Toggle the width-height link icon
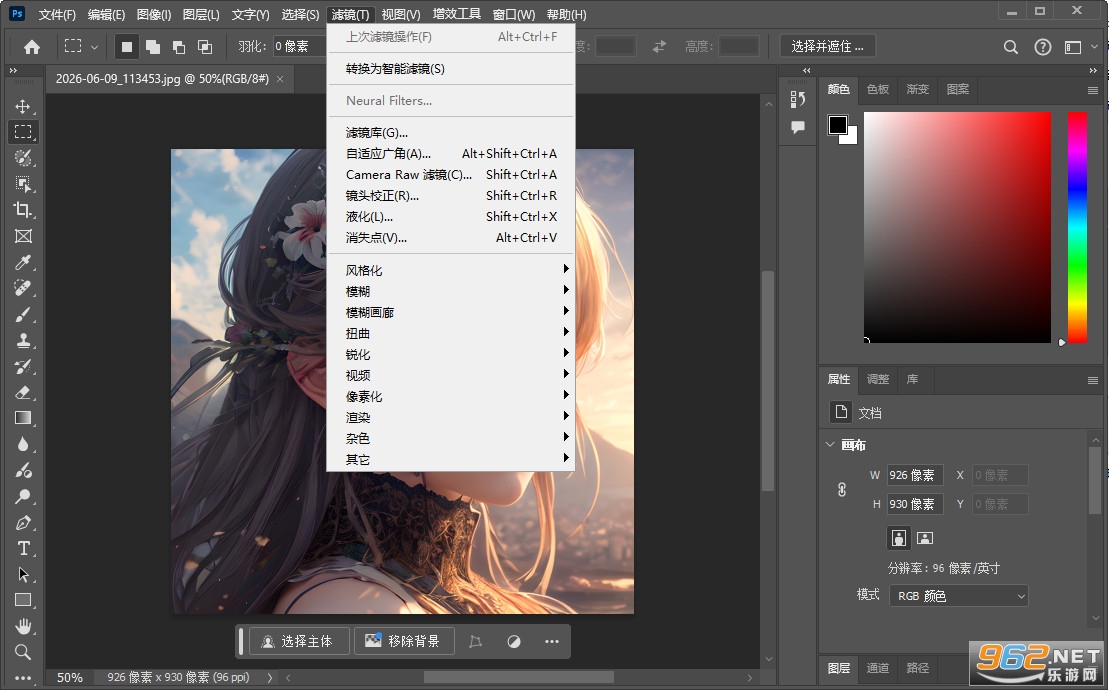Screen dimensions: 1109x691 [842, 489]
